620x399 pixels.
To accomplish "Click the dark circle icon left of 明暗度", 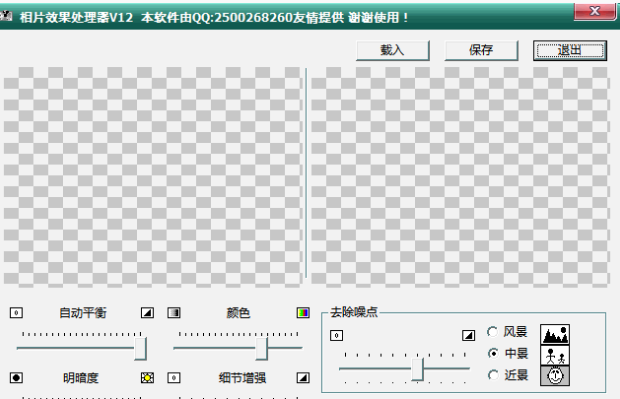I will (16, 378).
